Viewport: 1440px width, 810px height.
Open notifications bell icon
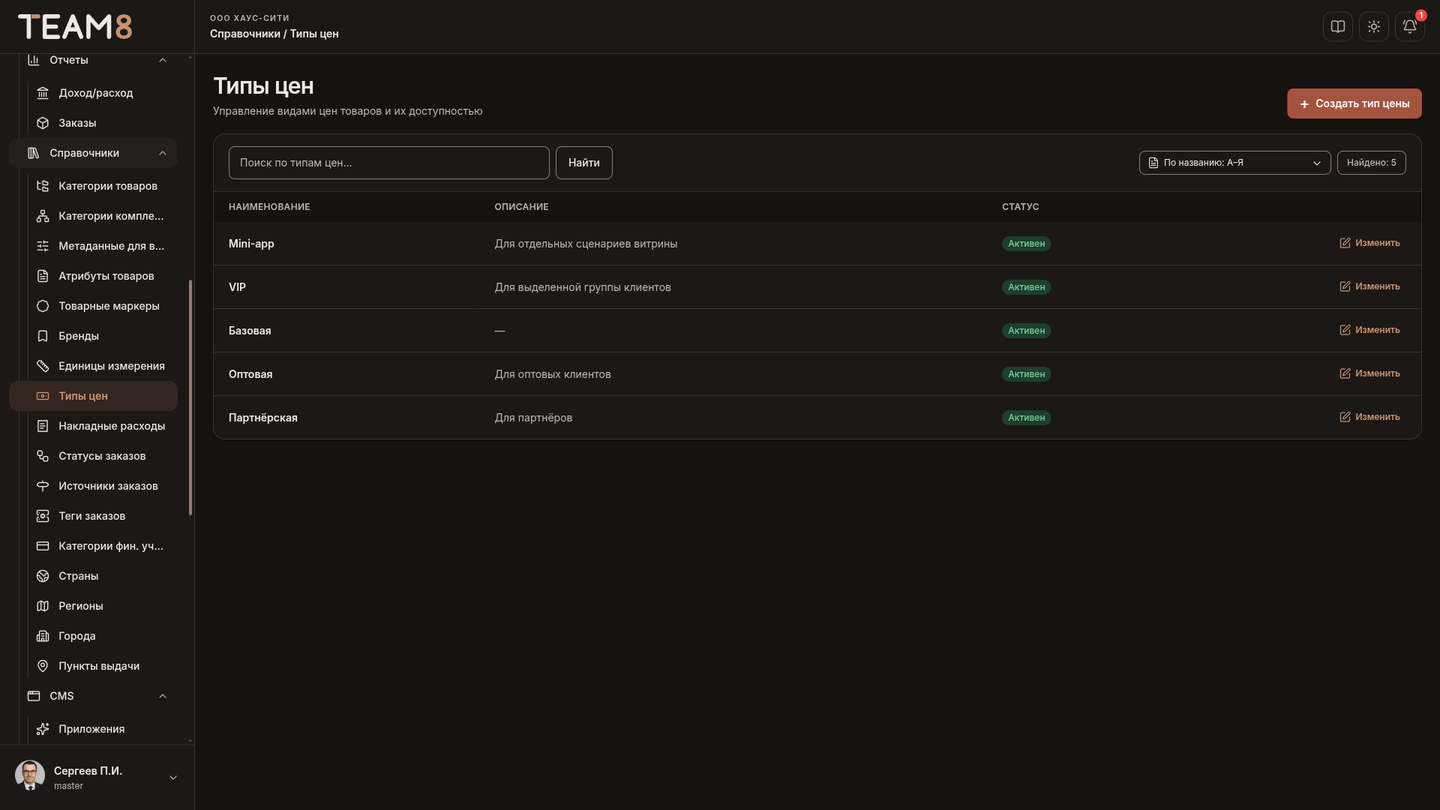[1410, 27]
